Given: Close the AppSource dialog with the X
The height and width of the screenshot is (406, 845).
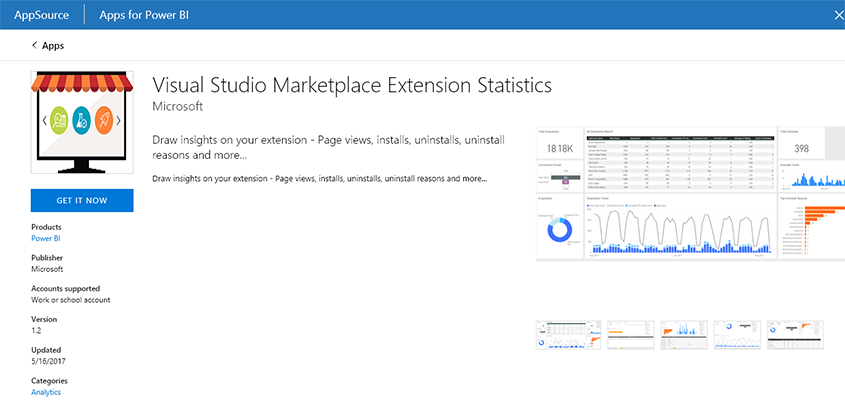Looking at the screenshot, I should pyautogui.click(x=839, y=15).
